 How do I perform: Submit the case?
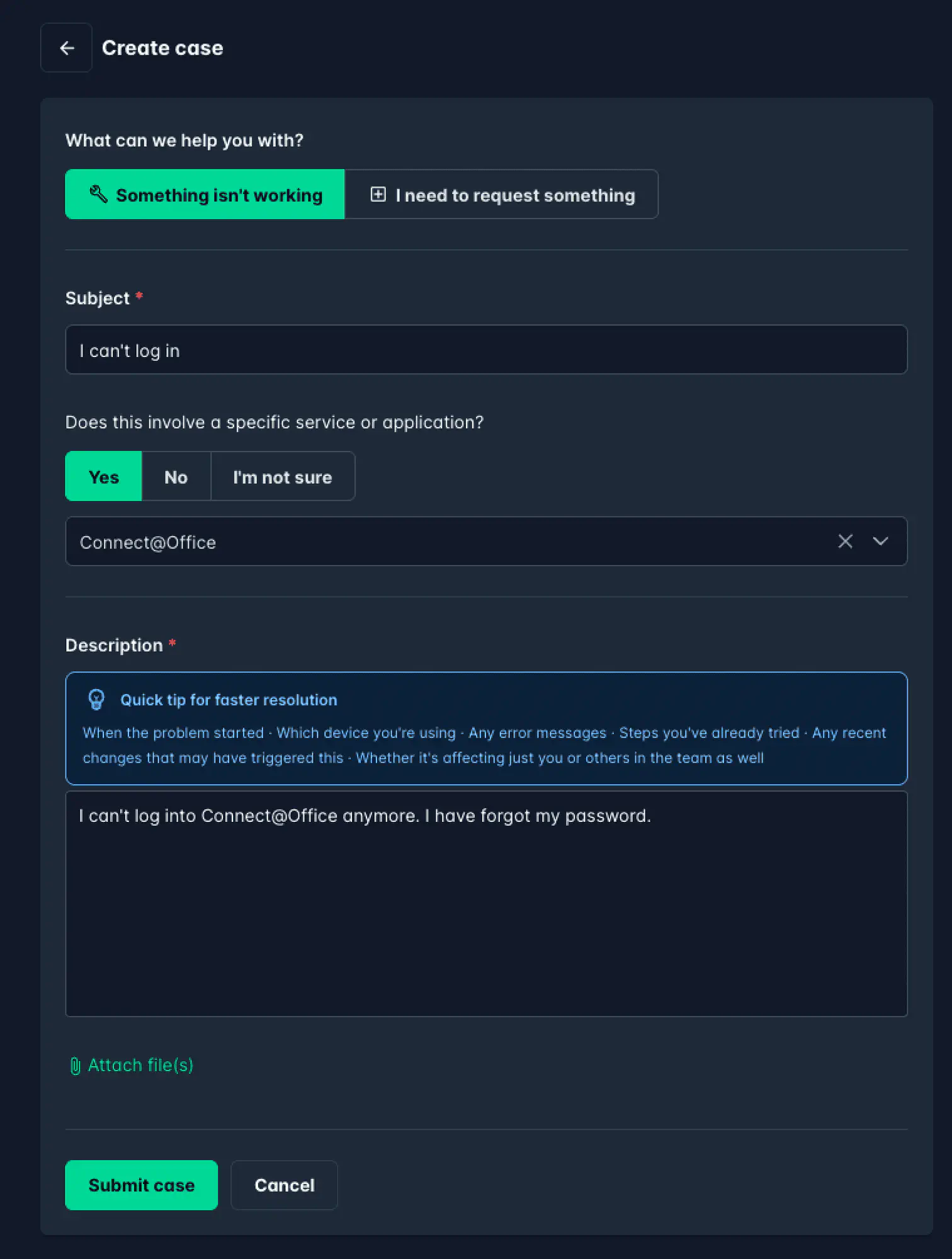(x=141, y=1185)
